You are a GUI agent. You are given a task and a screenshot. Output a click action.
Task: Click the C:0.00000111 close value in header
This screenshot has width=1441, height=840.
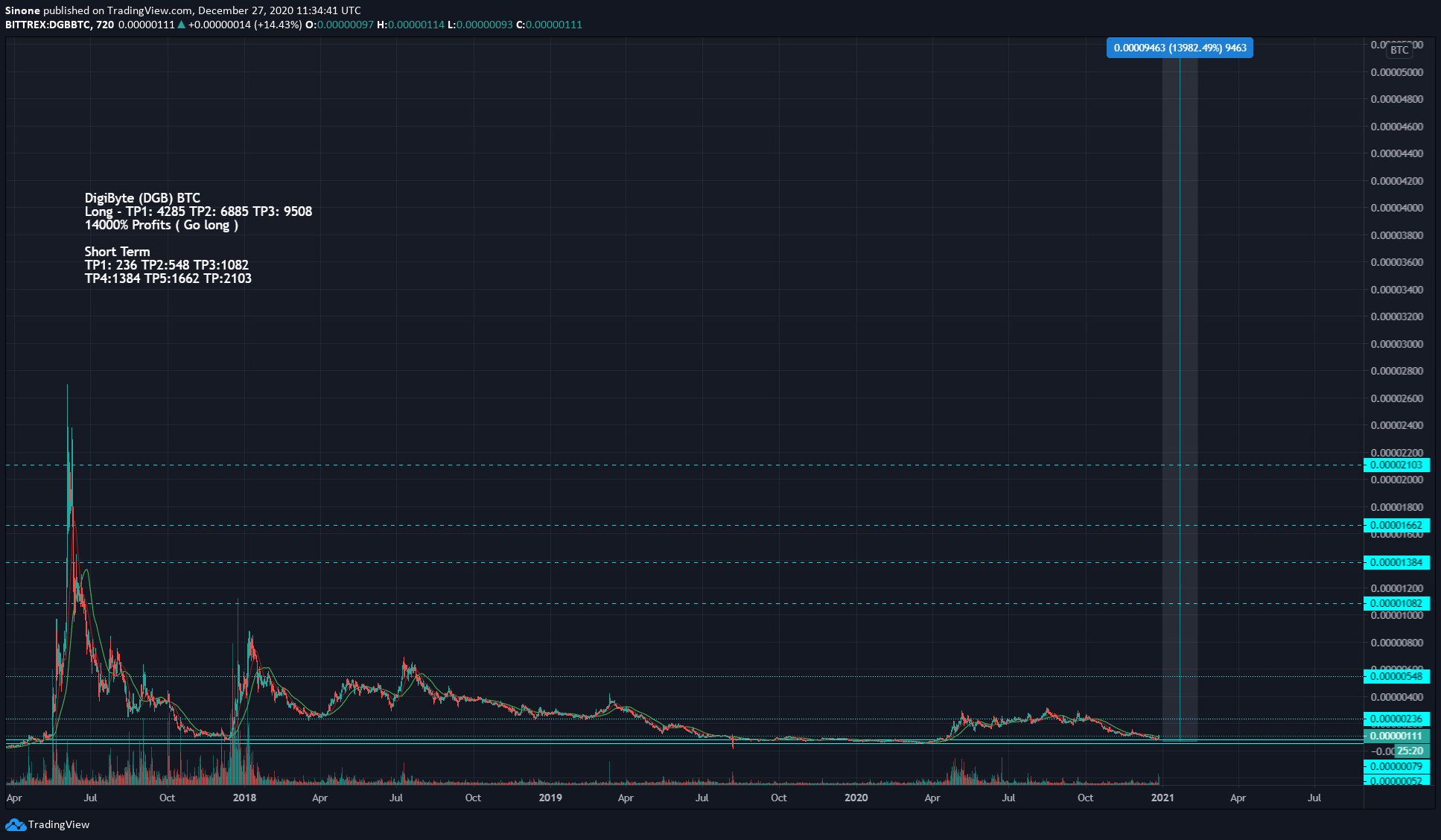point(549,25)
